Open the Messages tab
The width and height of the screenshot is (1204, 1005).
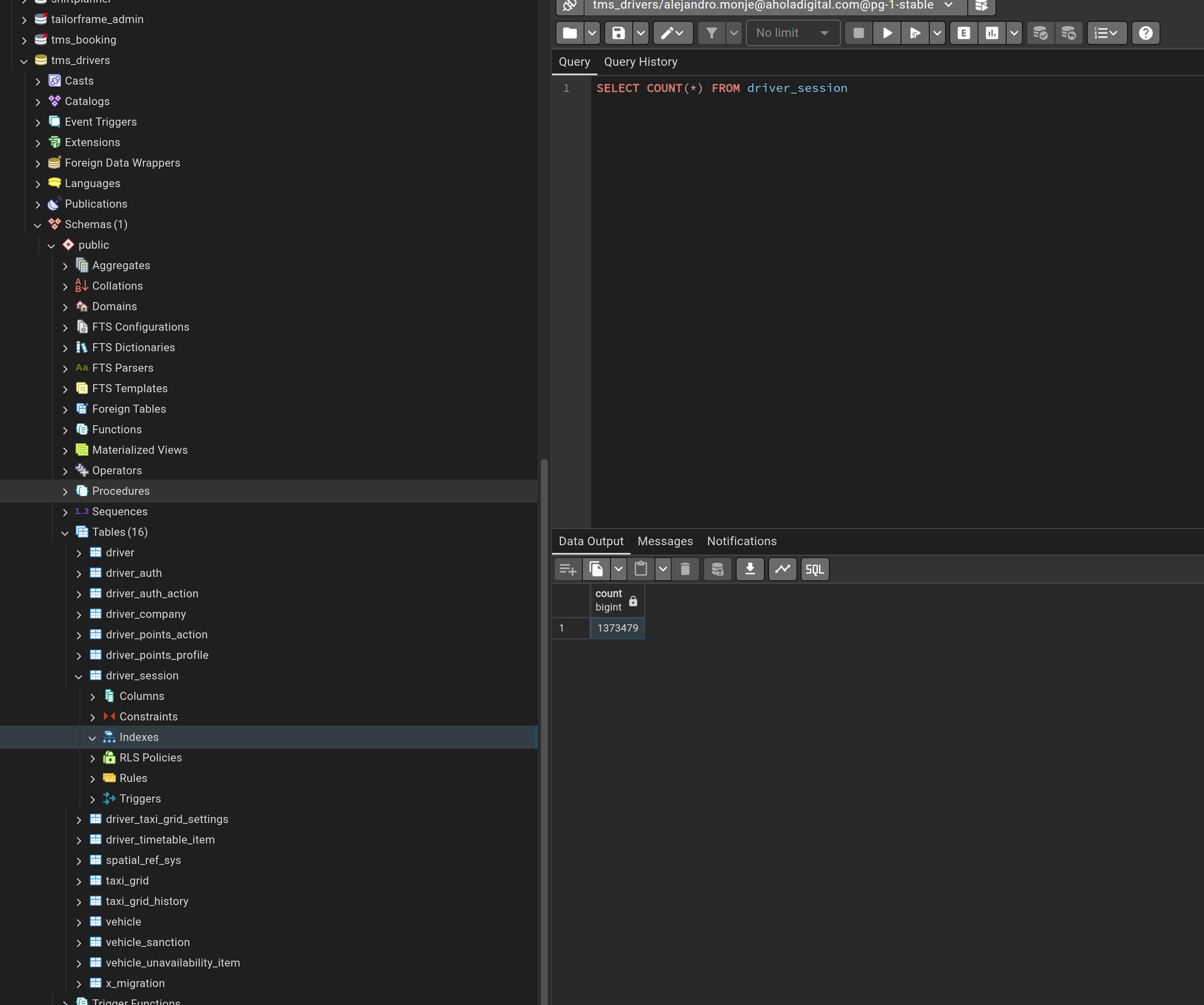tap(665, 541)
